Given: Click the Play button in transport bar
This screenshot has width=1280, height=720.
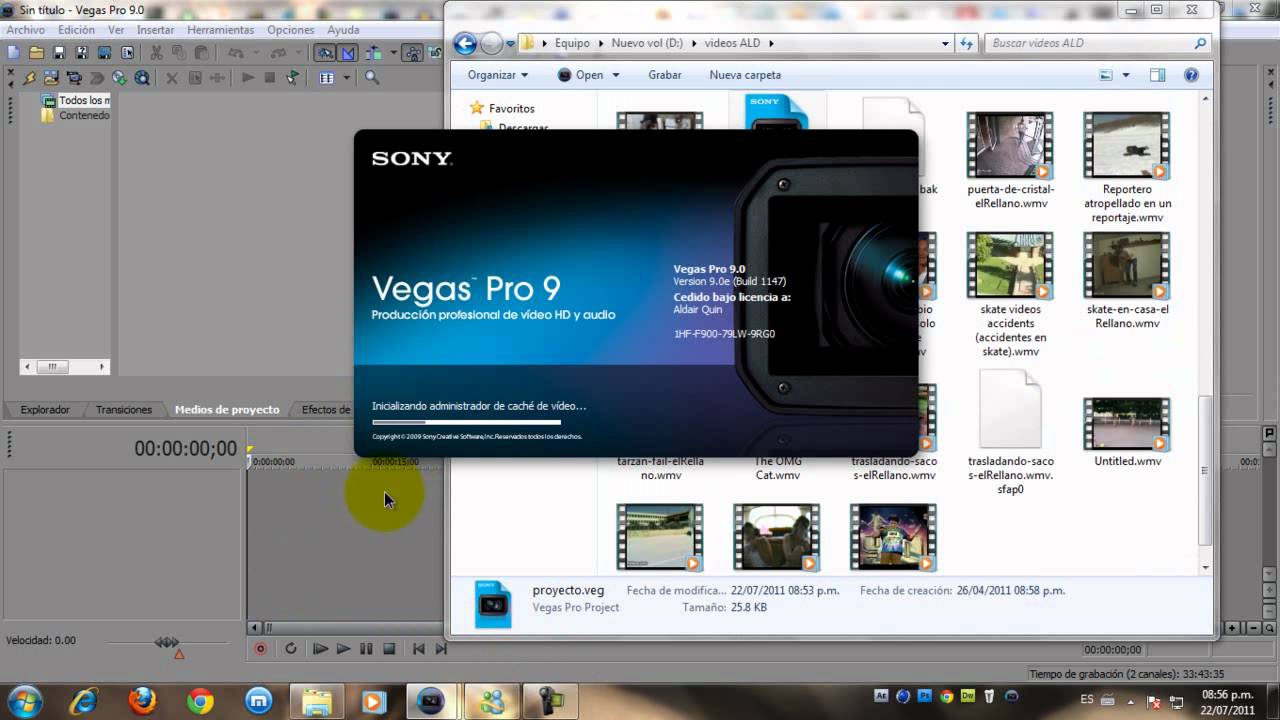Looking at the screenshot, I should 343,649.
